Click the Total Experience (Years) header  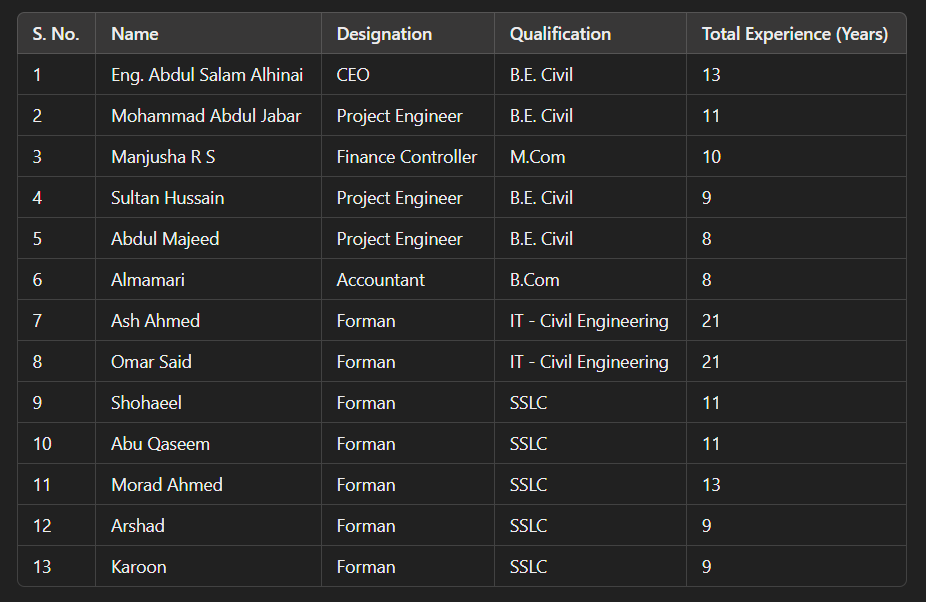(794, 34)
